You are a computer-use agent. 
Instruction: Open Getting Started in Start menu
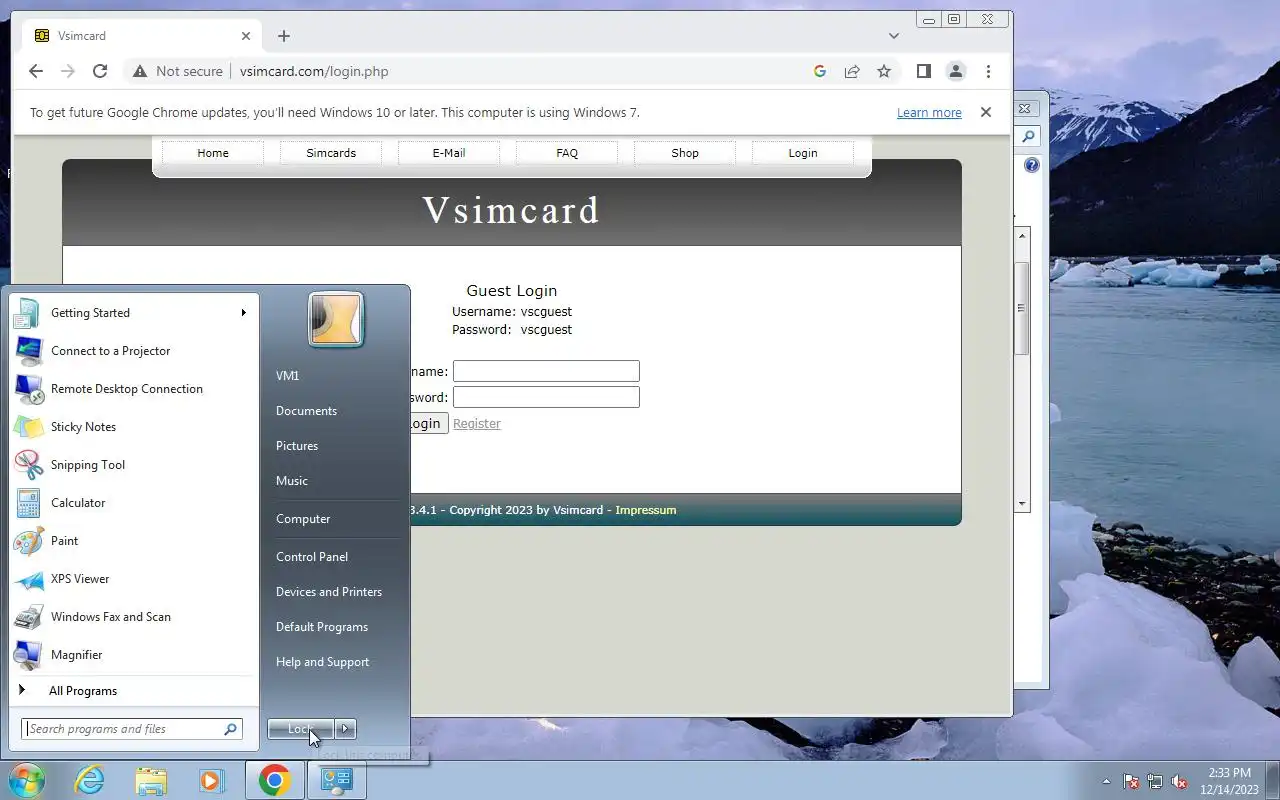[x=133, y=313]
